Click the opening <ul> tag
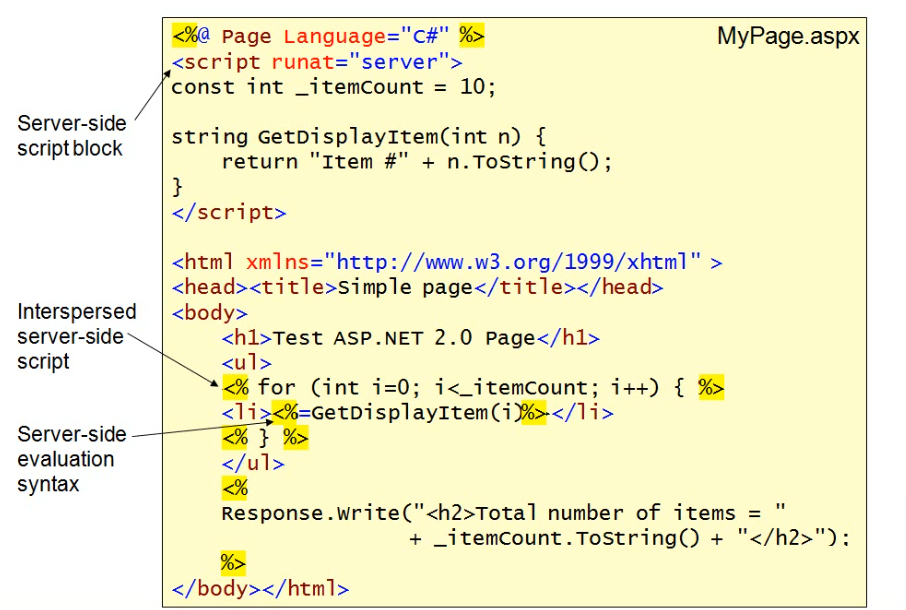The image size is (906, 610). [247, 363]
